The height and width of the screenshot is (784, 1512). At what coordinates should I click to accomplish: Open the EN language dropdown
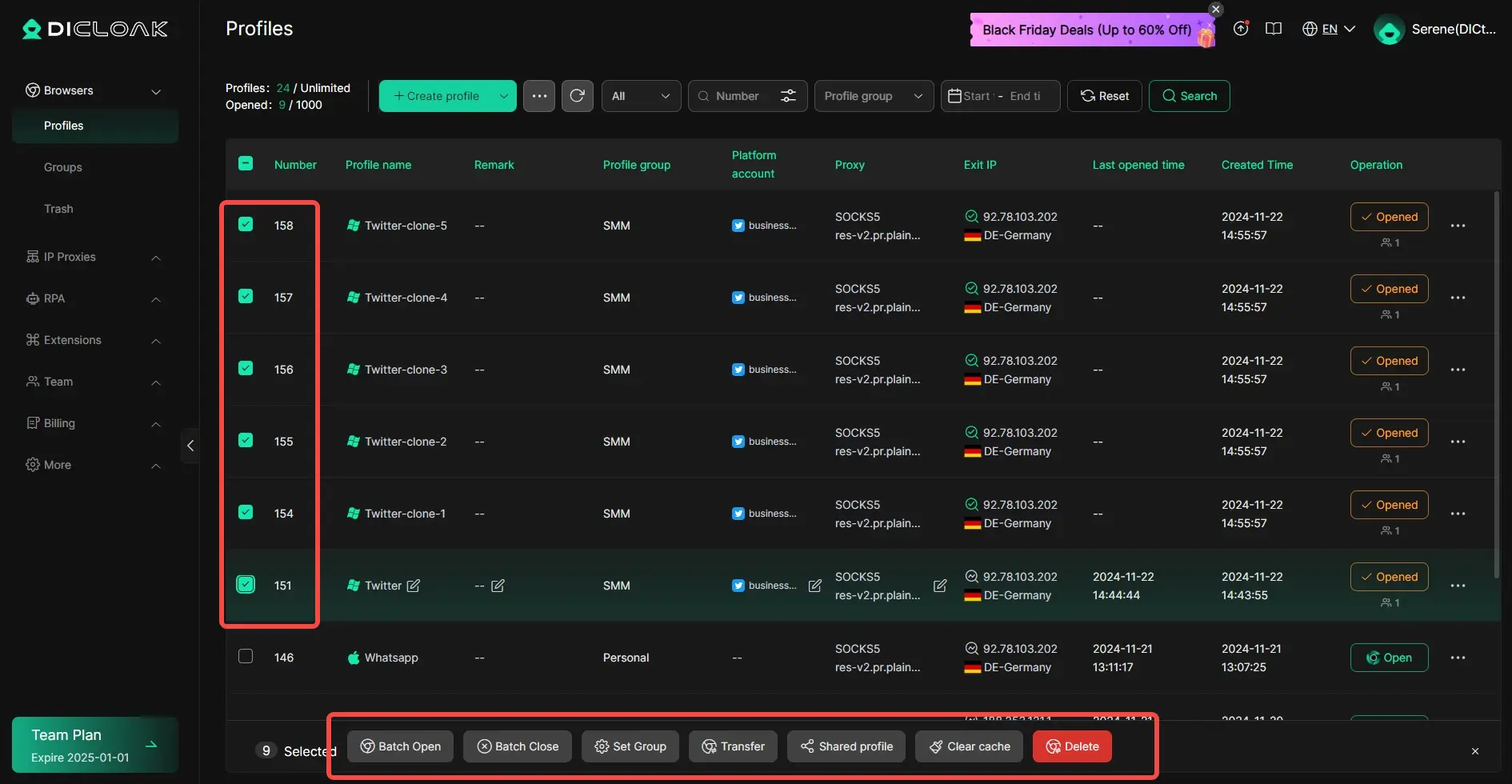pos(1329,29)
